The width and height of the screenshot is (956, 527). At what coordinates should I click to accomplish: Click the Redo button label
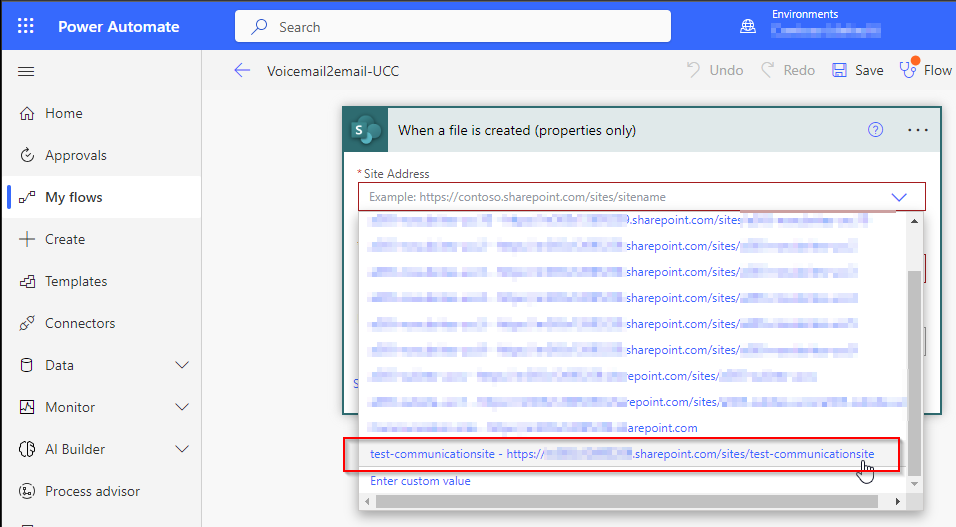point(799,71)
